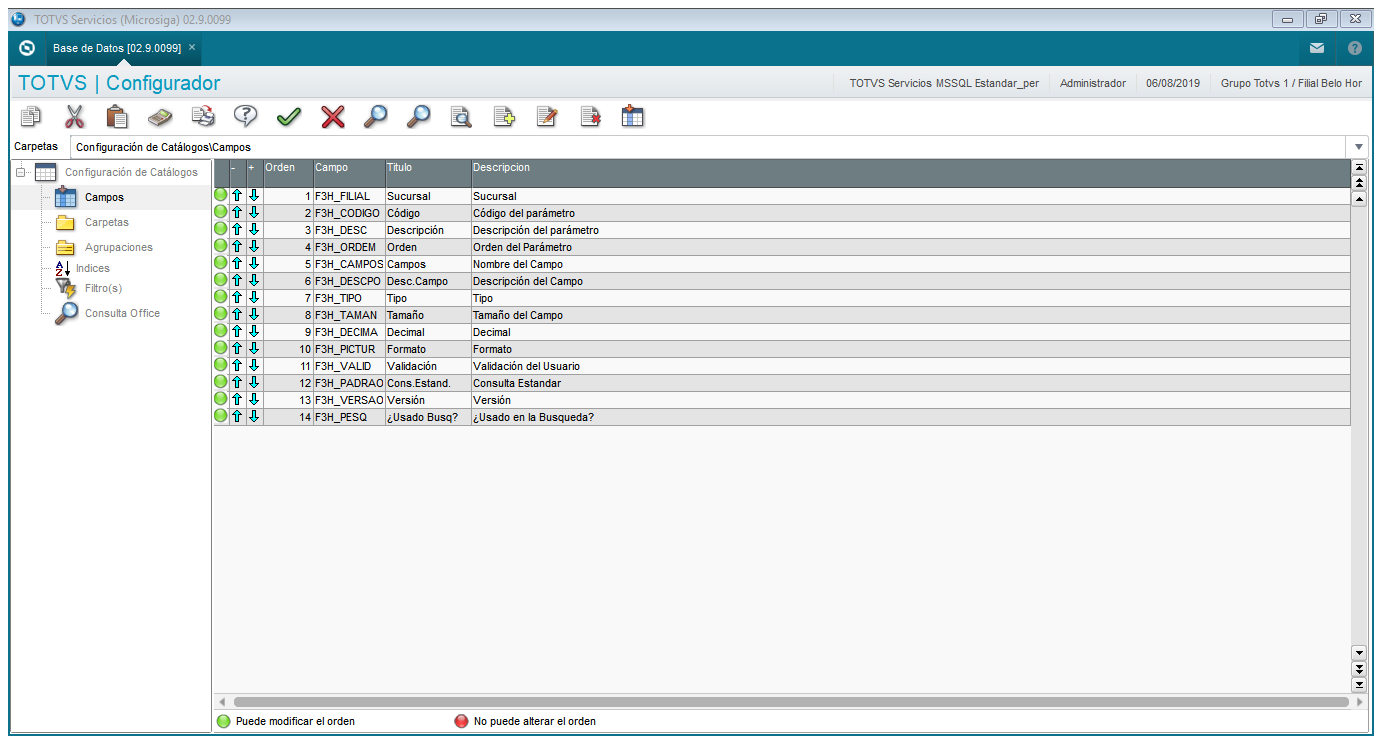This screenshot has width=1382, height=744.
Task: Select Agrupaciones in the folder tree
Action: tap(119, 247)
